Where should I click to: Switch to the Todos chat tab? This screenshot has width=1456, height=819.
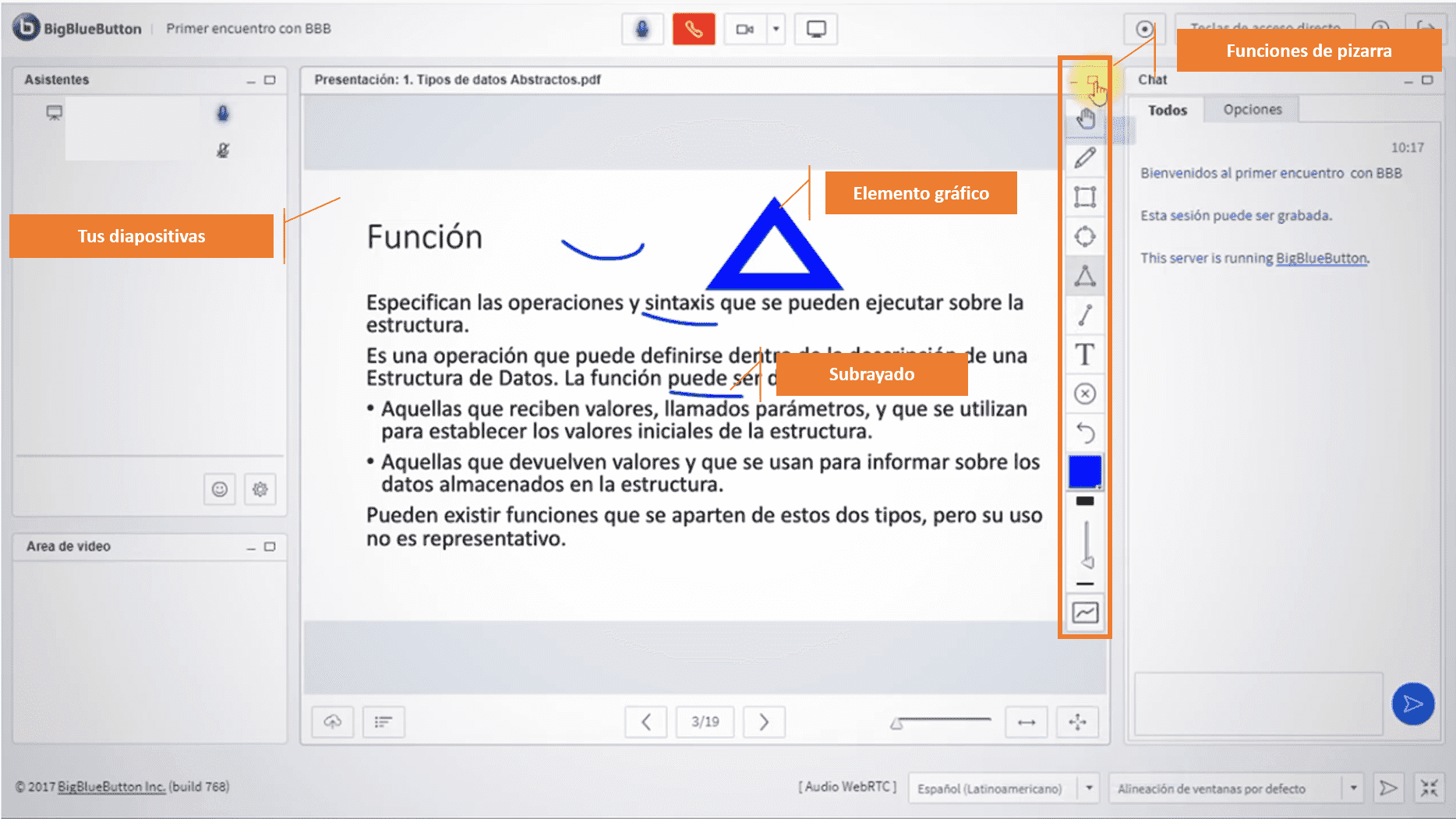point(1167,110)
